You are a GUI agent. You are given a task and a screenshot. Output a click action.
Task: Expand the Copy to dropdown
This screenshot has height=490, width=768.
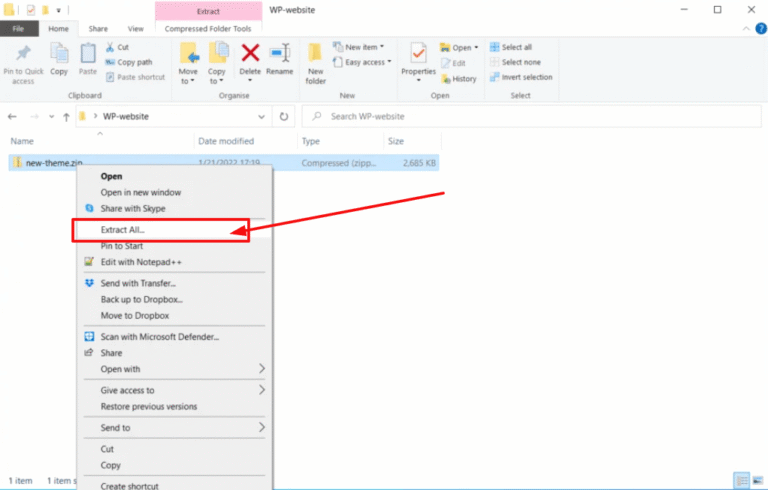pos(217,78)
